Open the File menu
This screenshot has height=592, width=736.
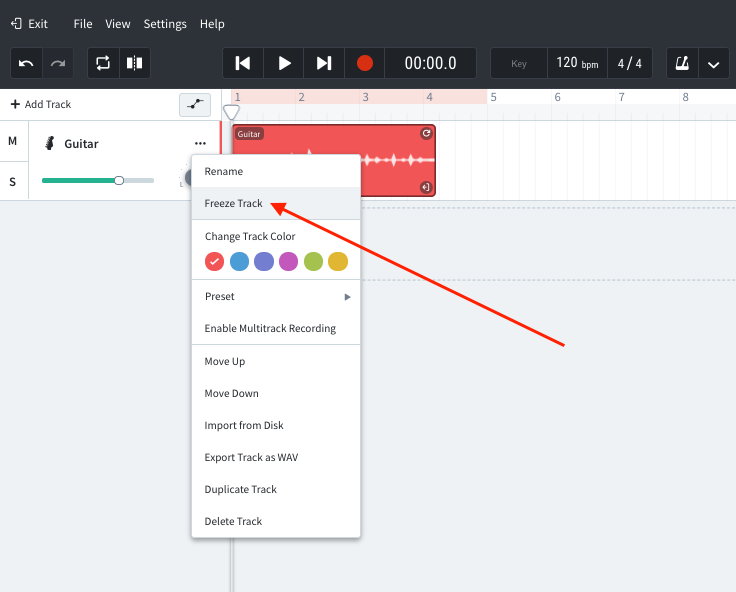pos(83,24)
